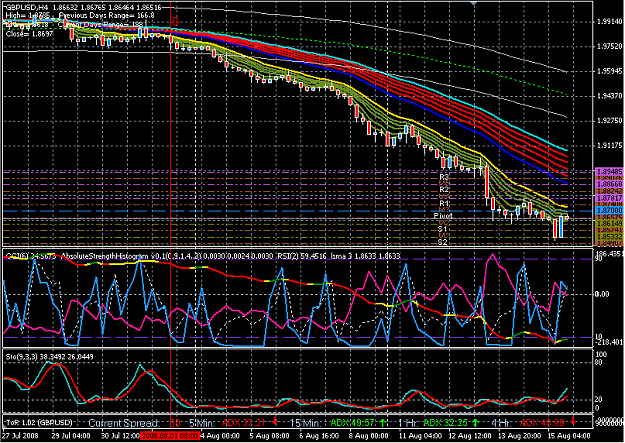
Task: Select the R2 resistance label
Action: pyautogui.click(x=444, y=190)
